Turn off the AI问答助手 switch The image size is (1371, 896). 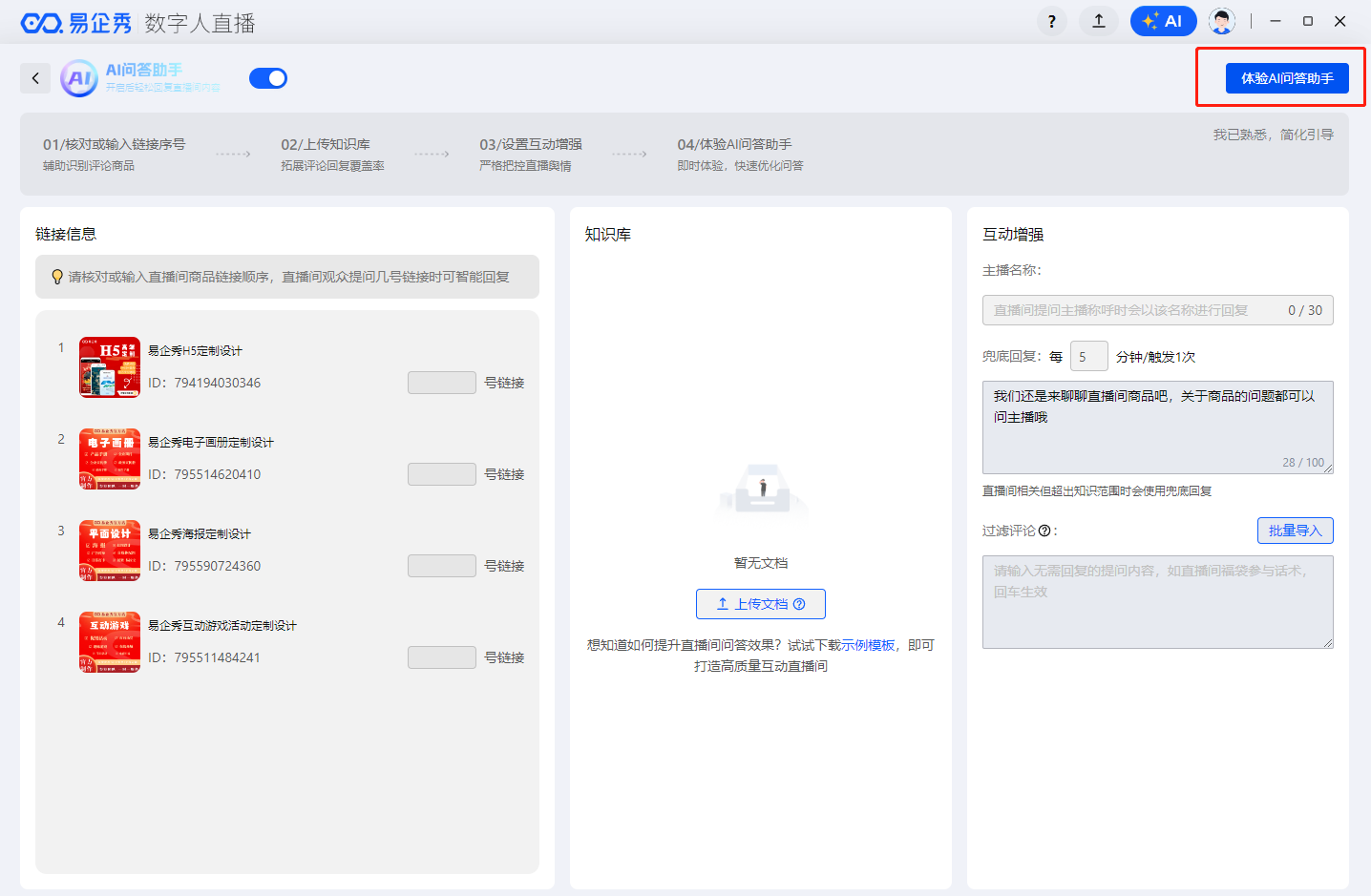268,78
